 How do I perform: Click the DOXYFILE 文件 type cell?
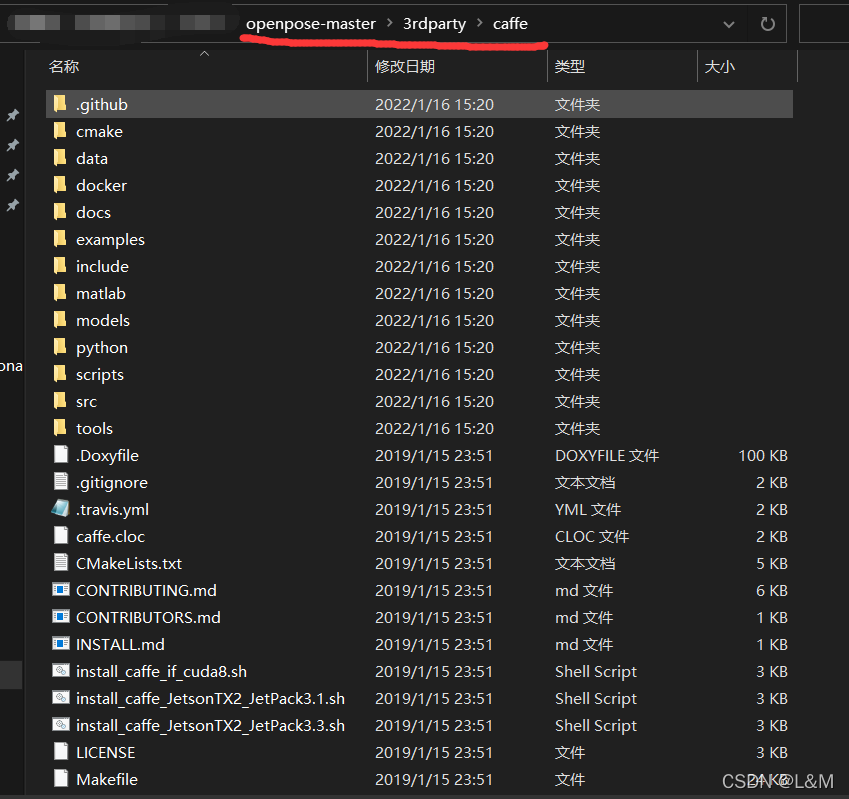[607, 456]
